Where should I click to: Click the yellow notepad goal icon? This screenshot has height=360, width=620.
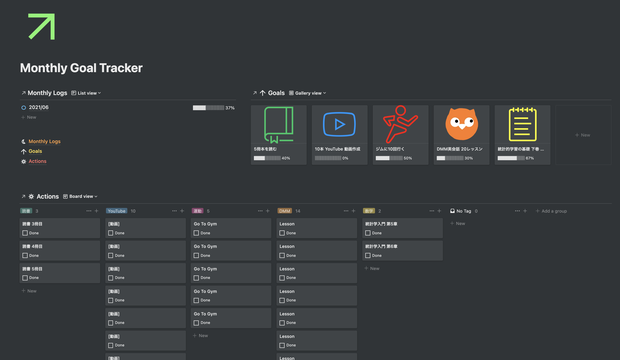[x=522, y=124]
